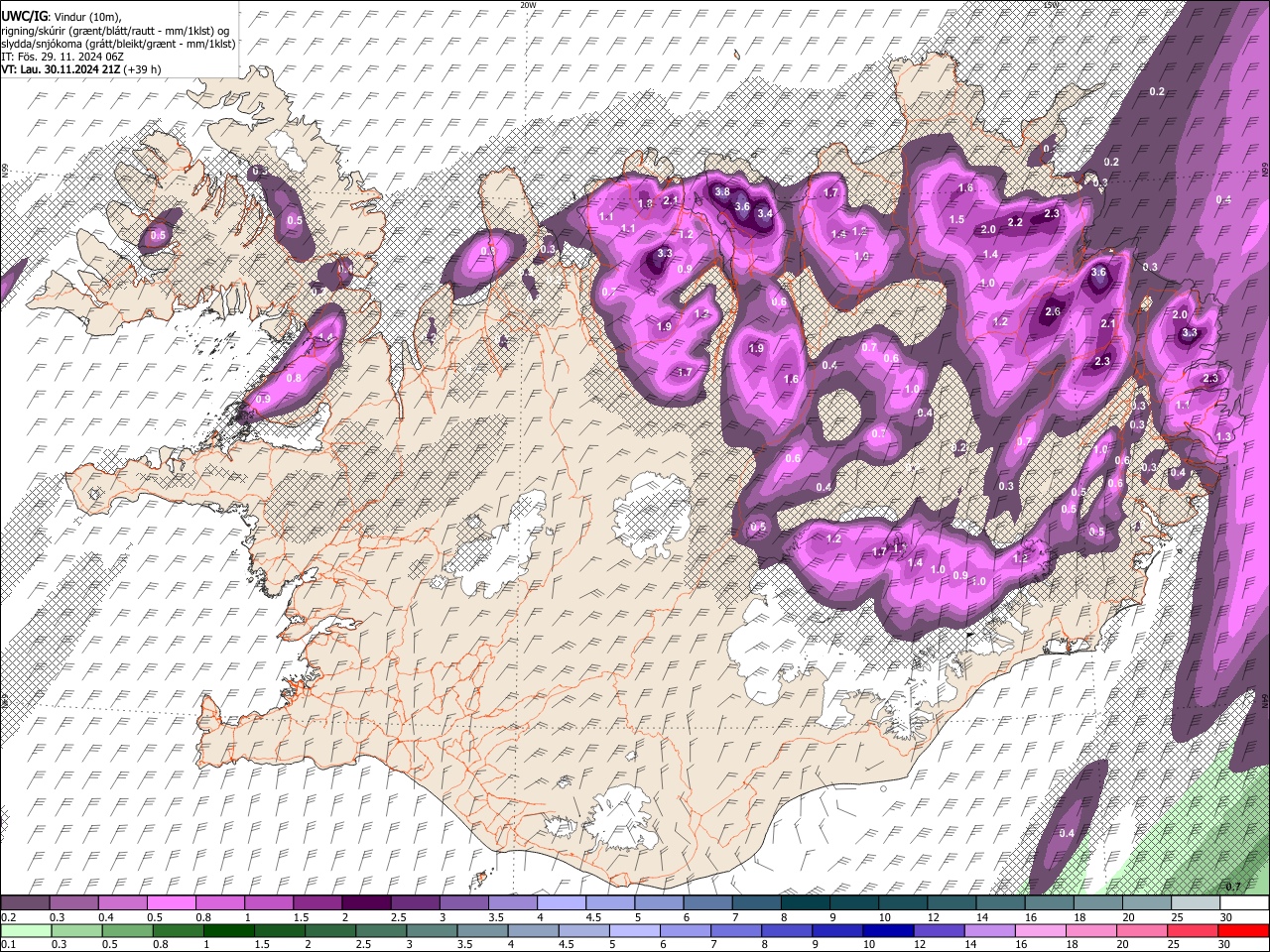The width and height of the screenshot is (1270, 952).
Task: Click the 3.8 precipitation value on the map
Action: point(722,191)
